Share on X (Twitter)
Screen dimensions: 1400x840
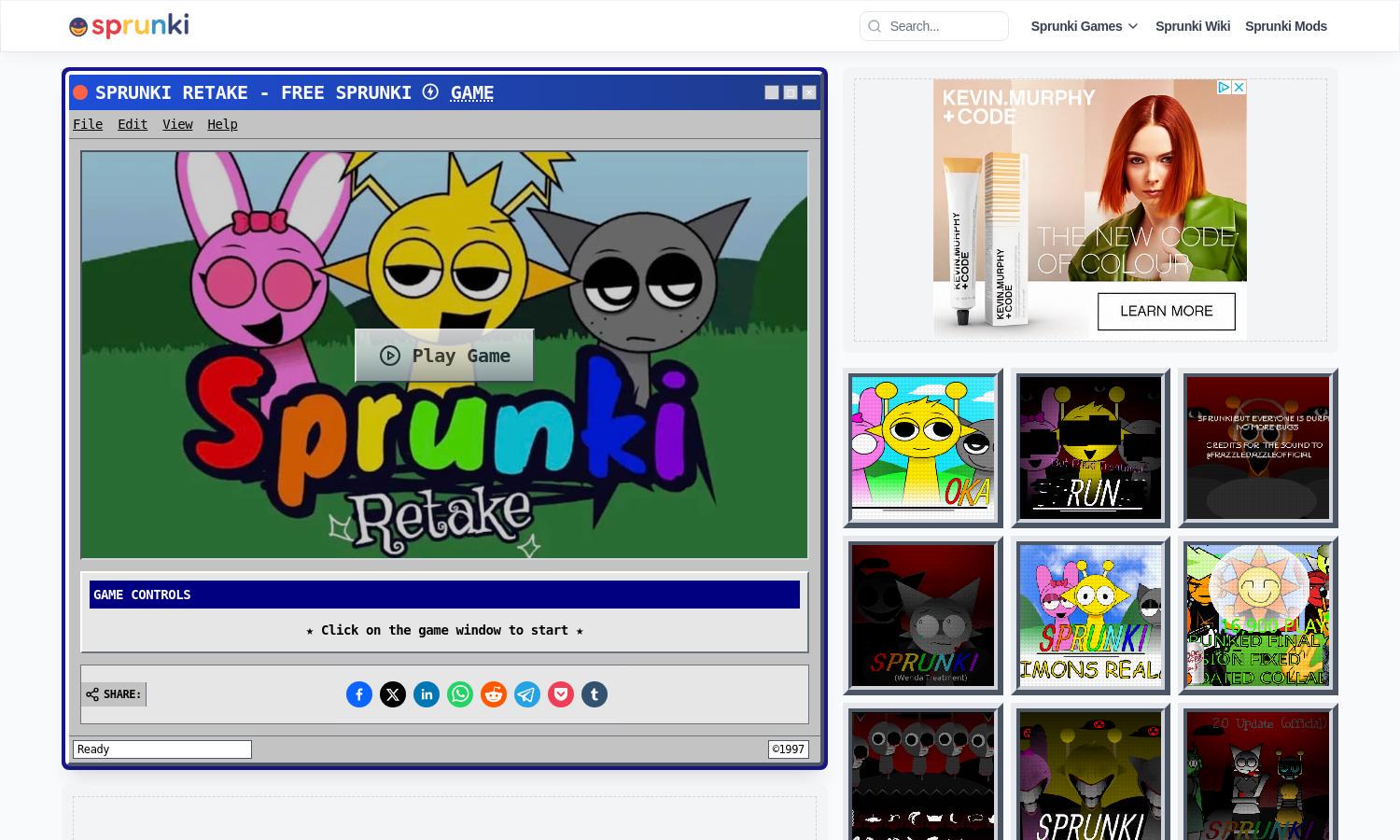tap(393, 694)
